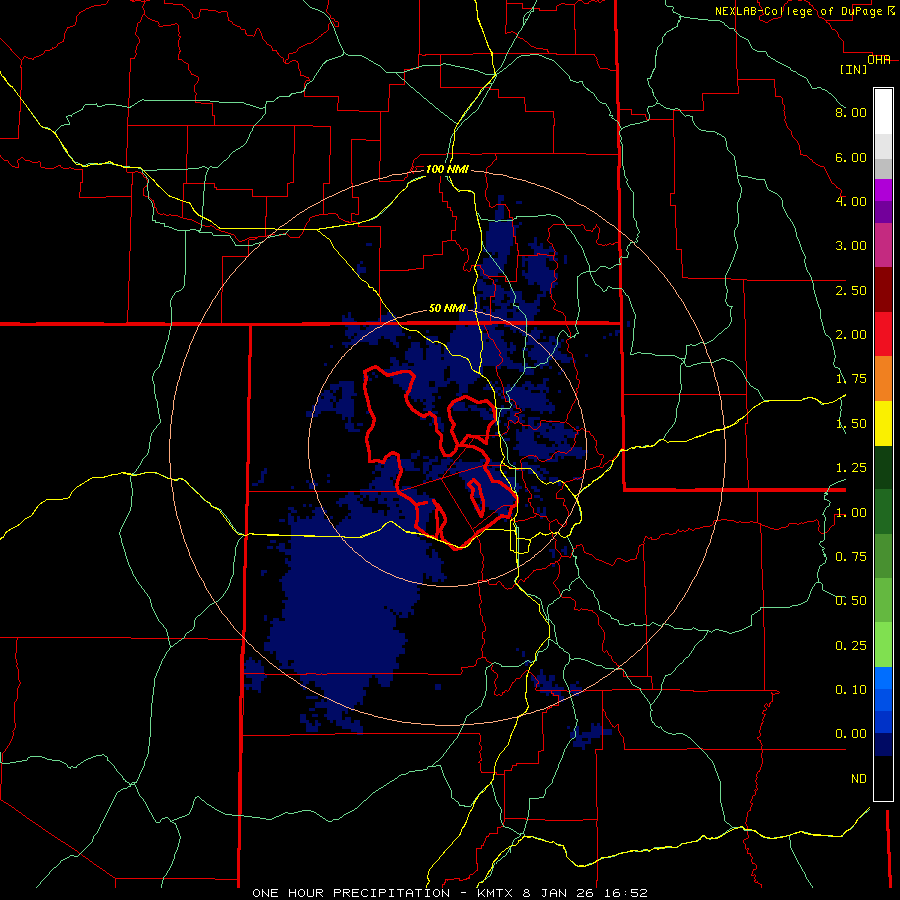Screen dimensions: 900x900
Task: Pick the black ND swatch in the legend
Action: pos(883,778)
